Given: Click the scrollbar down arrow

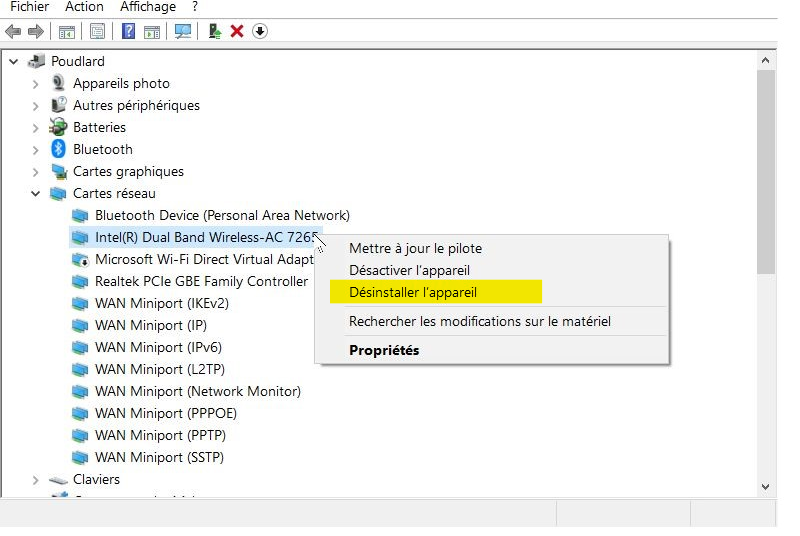Looking at the screenshot, I should tap(765, 487).
